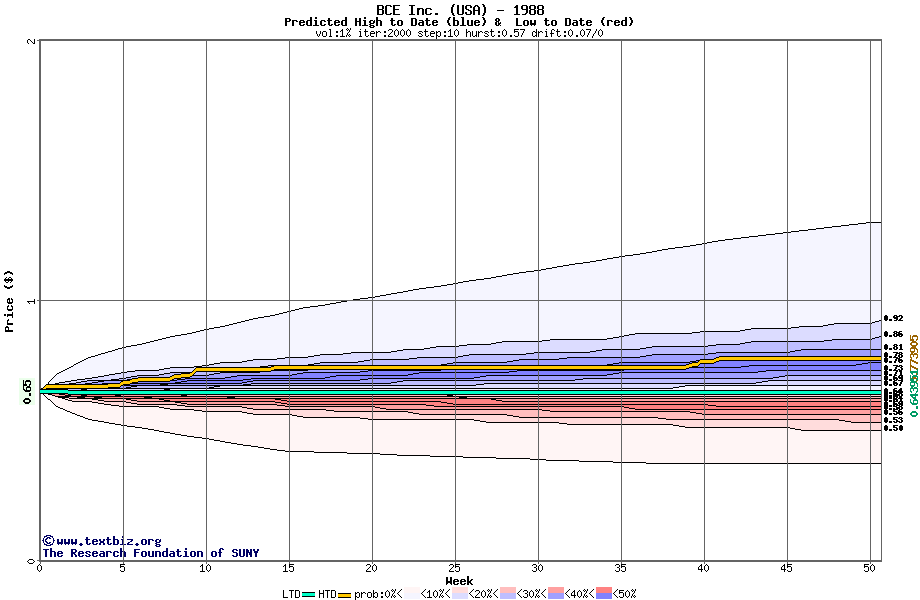
Task: Click the x-axis tick label "10"
Action: [x=205, y=568]
